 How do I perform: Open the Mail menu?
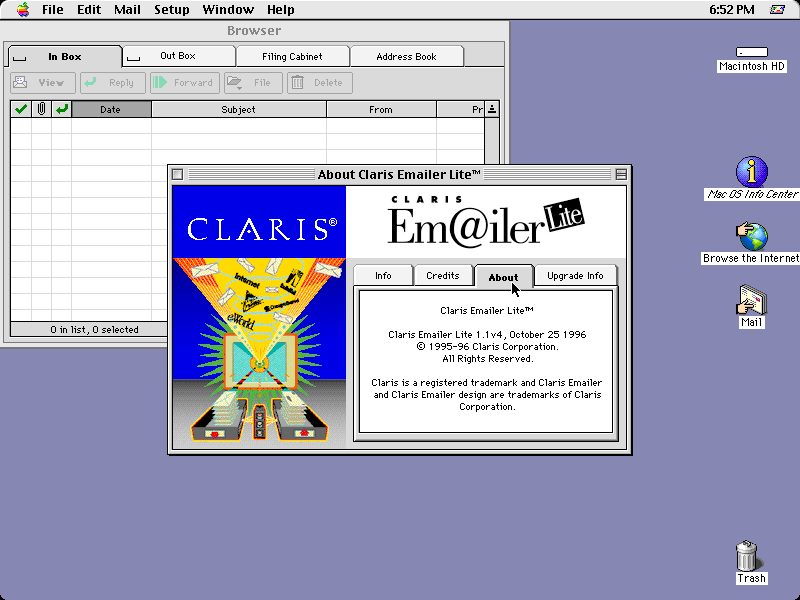click(x=127, y=10)
